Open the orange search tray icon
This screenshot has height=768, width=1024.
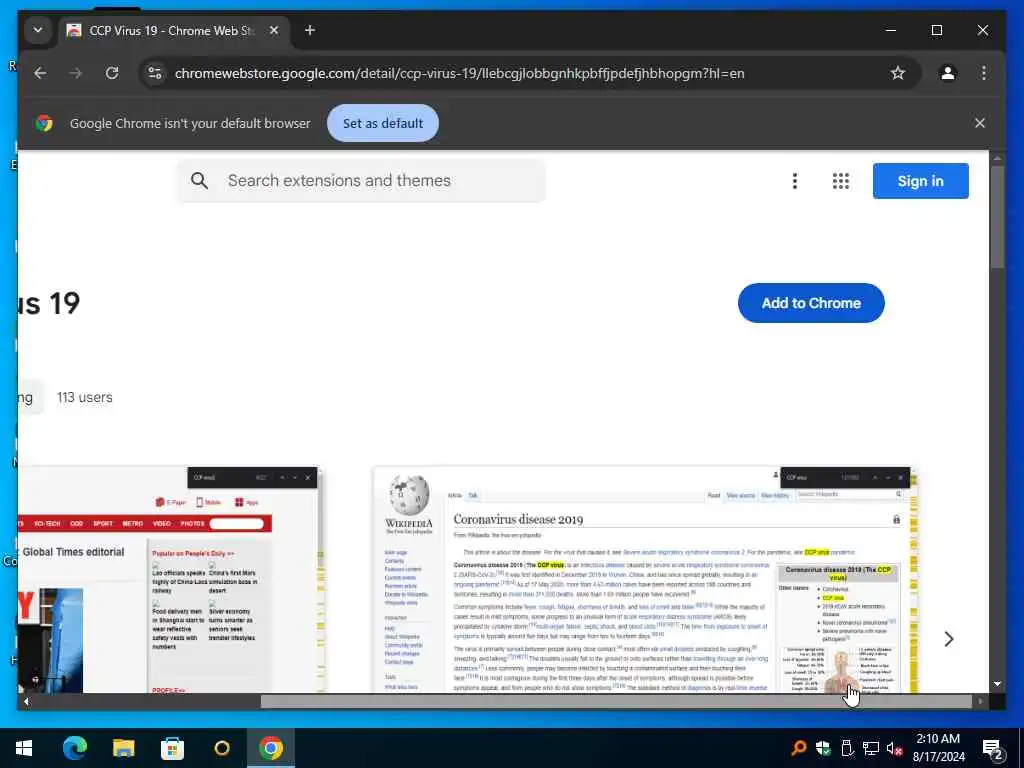click(798, 748)
